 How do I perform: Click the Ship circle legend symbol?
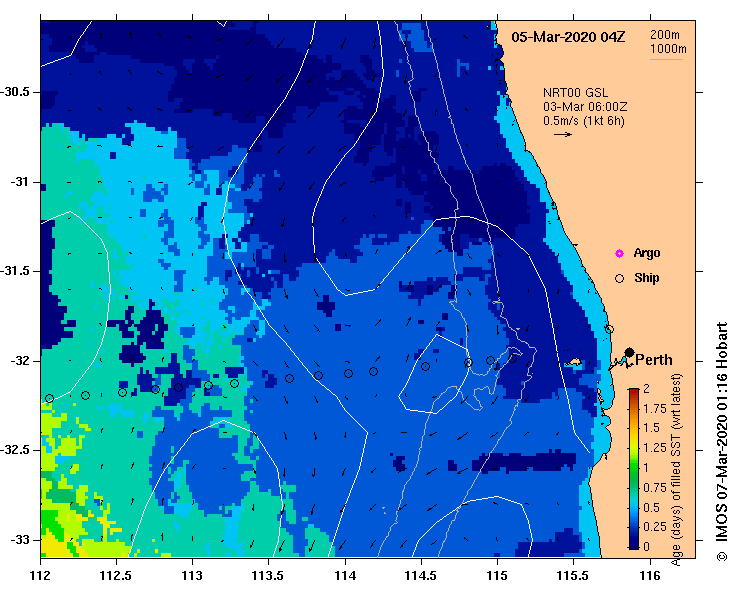[619, 279]
